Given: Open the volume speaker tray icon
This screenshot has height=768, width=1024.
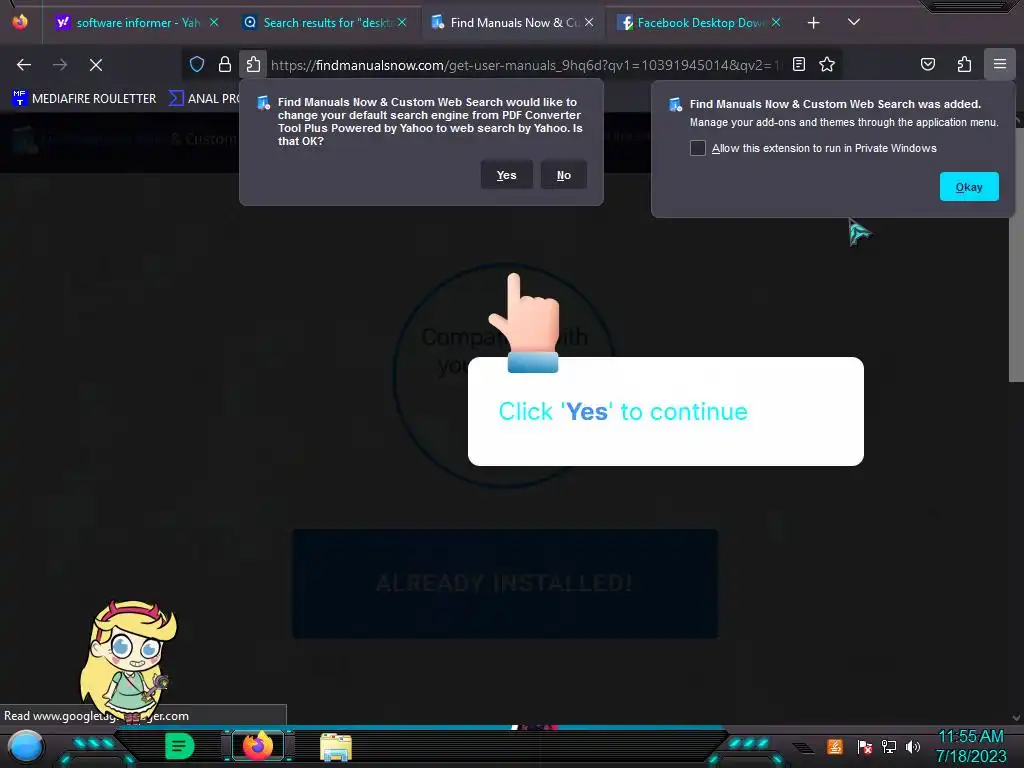Looking at the screenshot, I should point(913,746).
